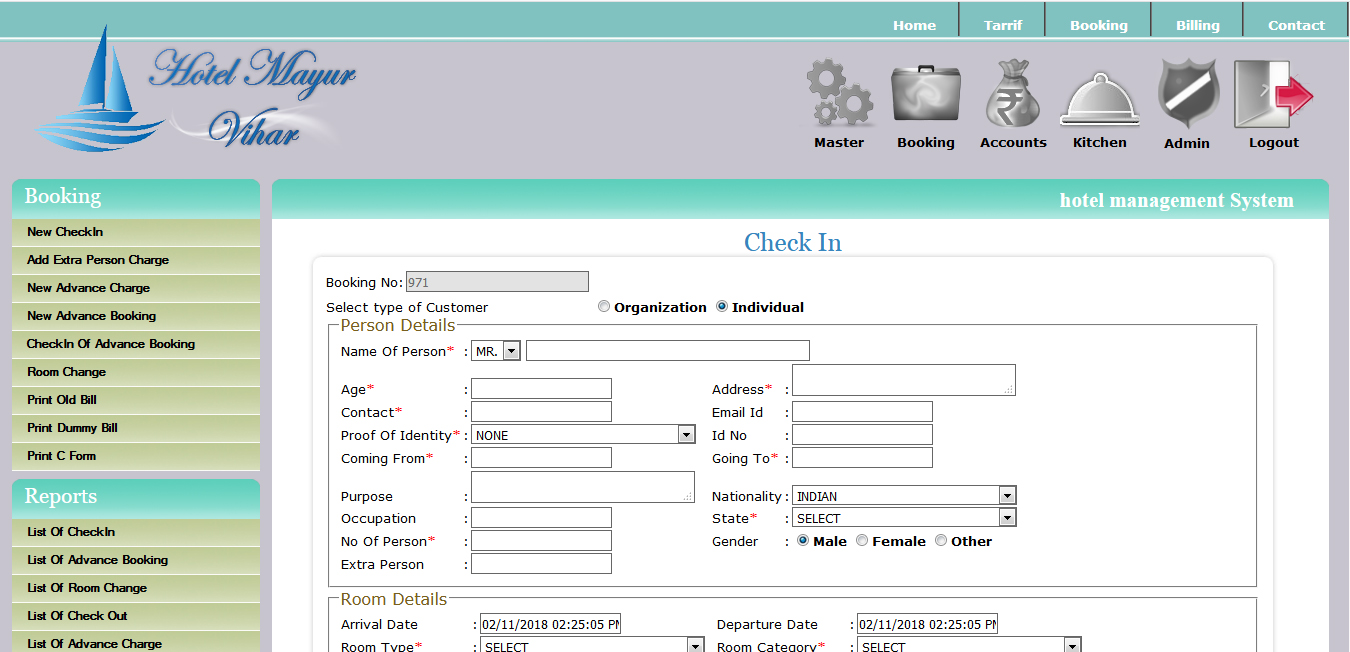Viewport: 1350px width, 652px height.
Task: Click the Id No field
Action: (862, 435)
